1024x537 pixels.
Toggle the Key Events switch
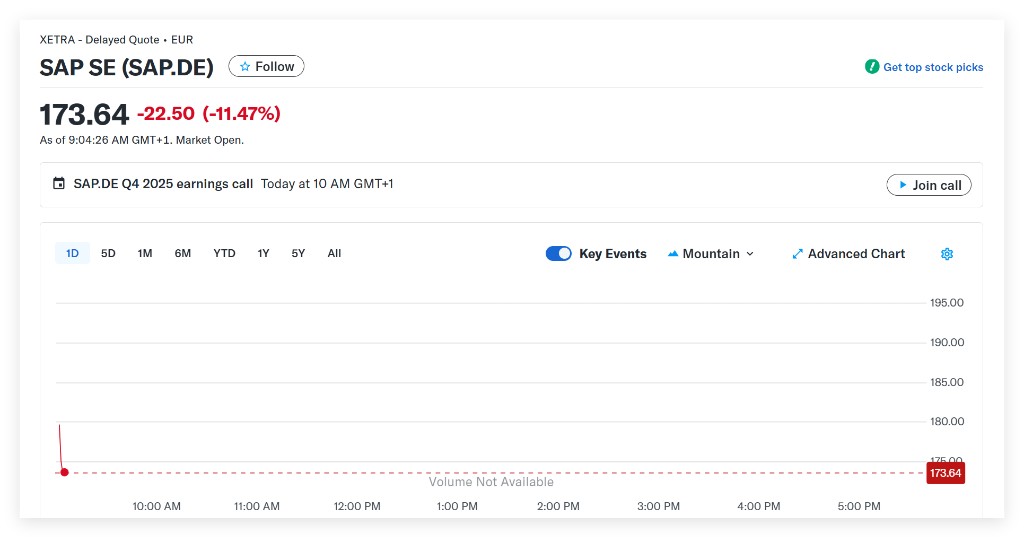[558, 254]
